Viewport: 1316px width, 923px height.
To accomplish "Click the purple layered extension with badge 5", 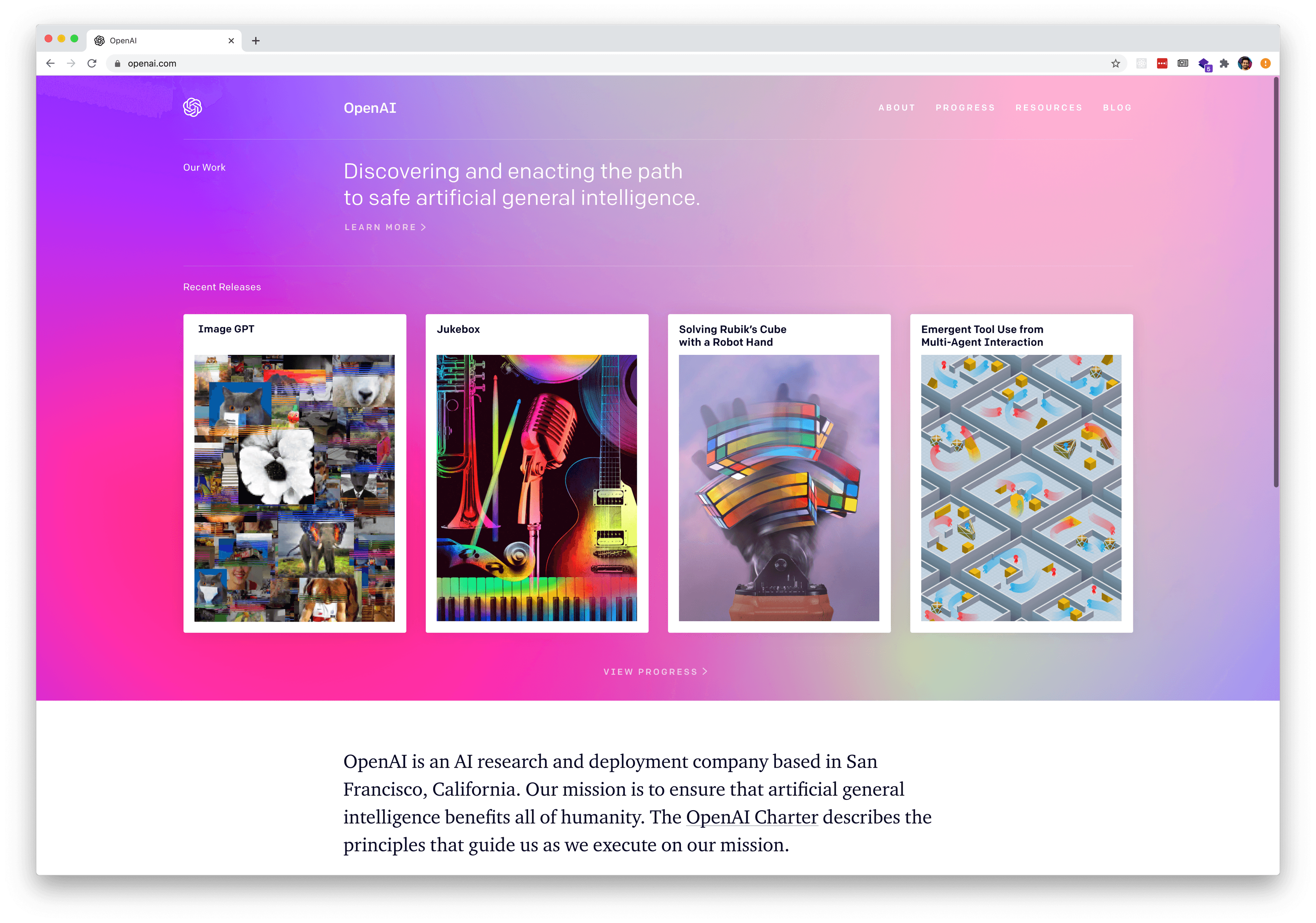I will (1204, 64).
